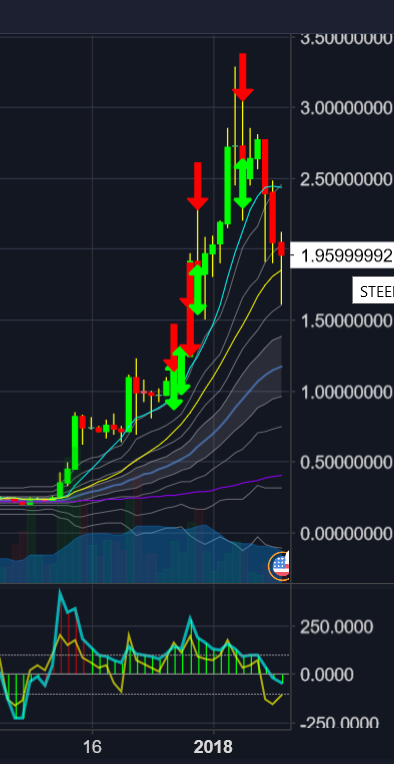Click the 0.00000000 price axis label

(347, 534)
